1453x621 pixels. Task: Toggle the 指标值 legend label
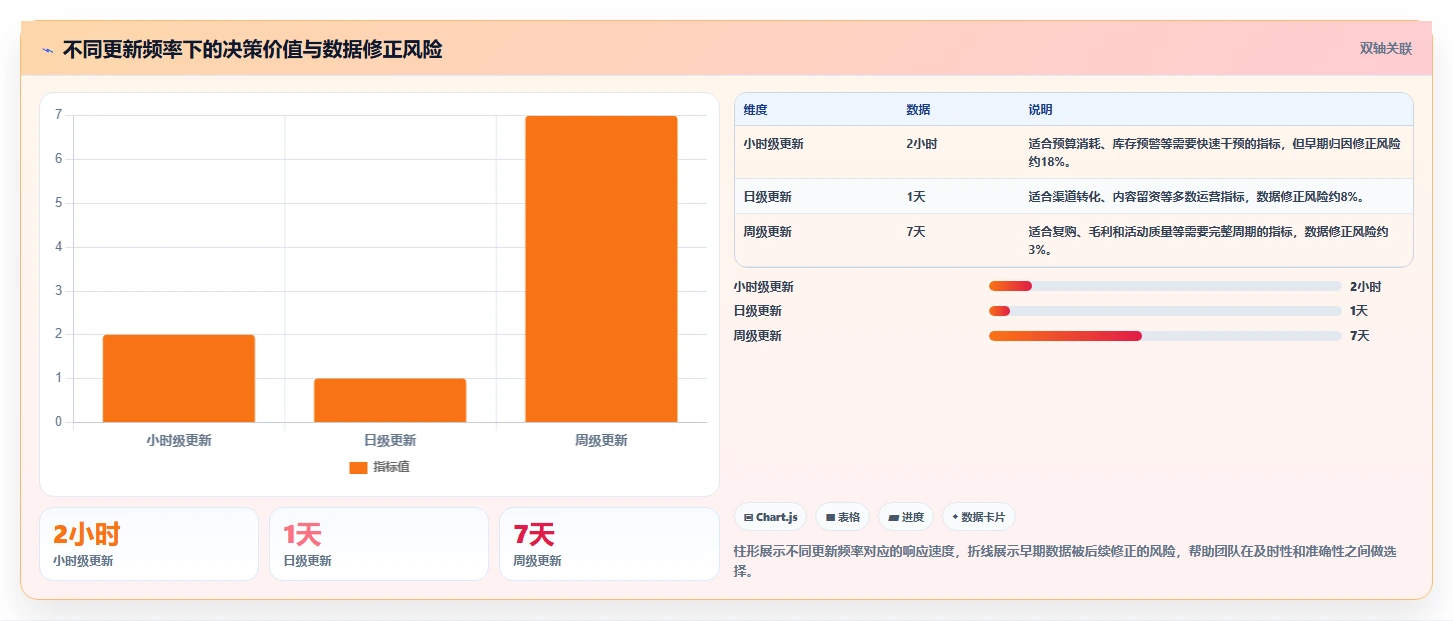coord(391,467)
